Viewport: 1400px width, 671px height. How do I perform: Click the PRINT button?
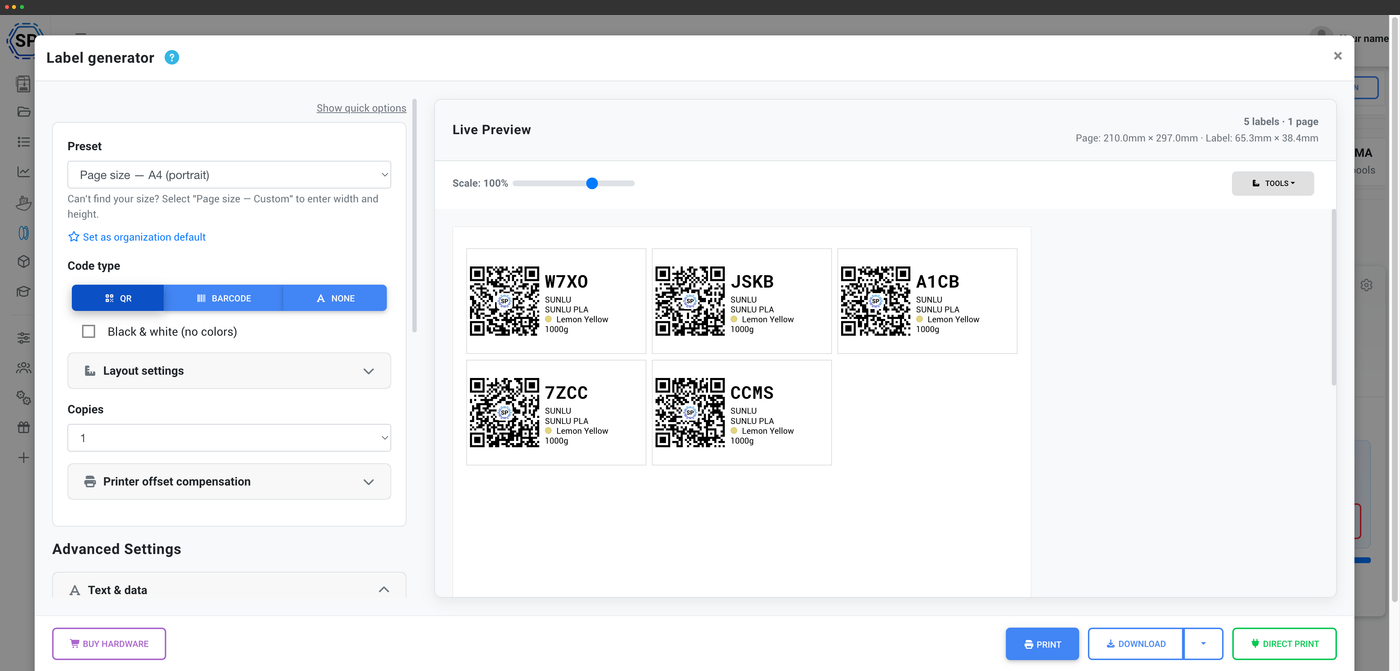pos(1042,644)
